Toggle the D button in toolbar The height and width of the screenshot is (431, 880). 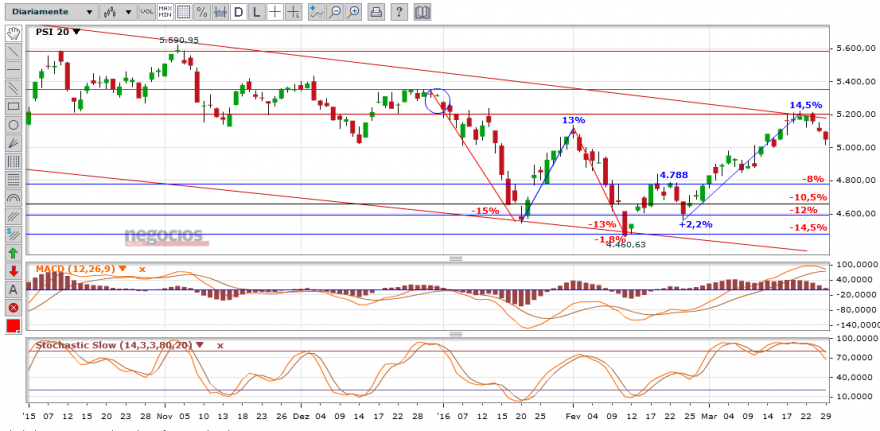[239, 11]
